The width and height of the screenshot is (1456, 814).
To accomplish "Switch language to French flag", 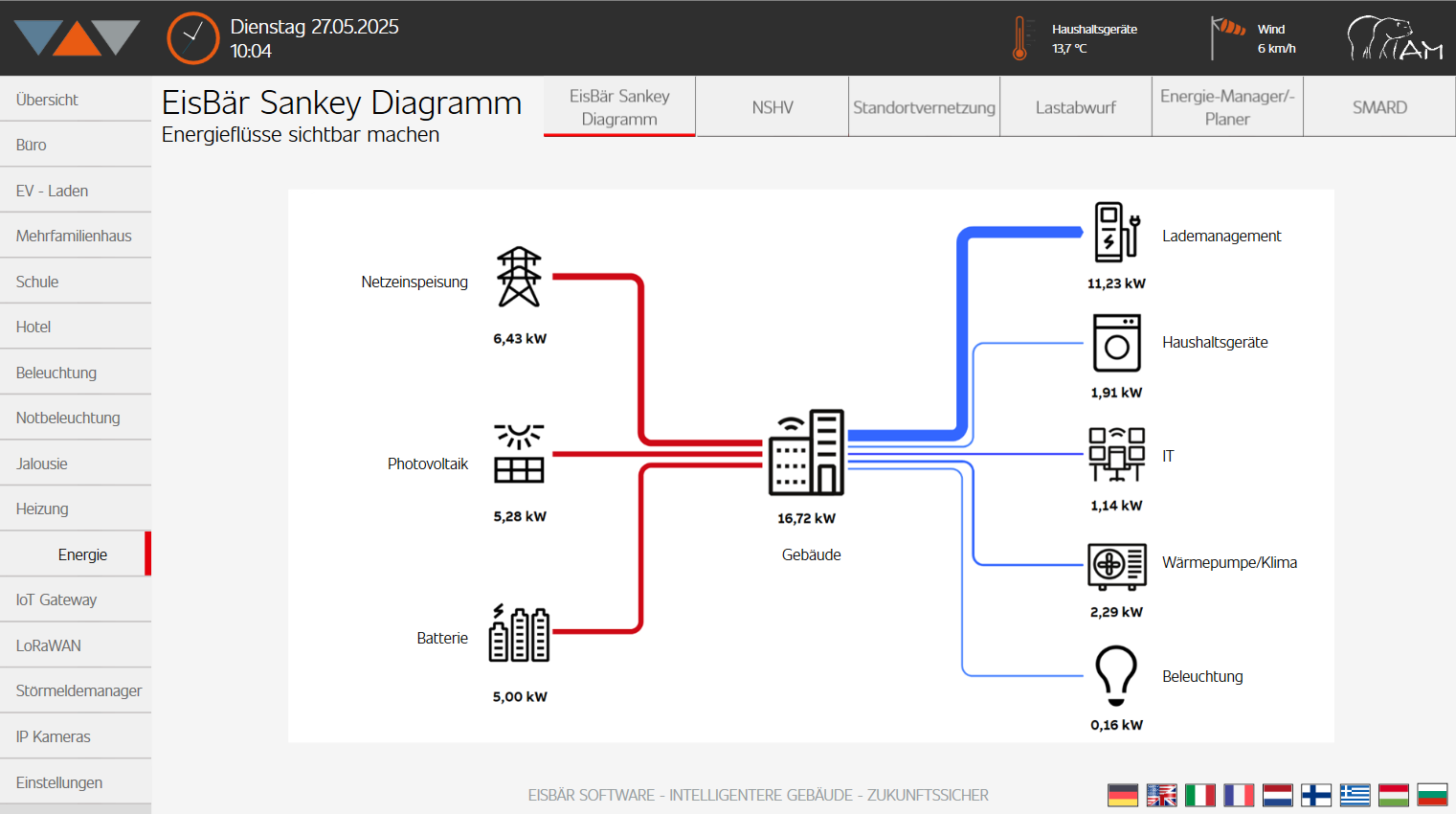I will point(1239,795).
